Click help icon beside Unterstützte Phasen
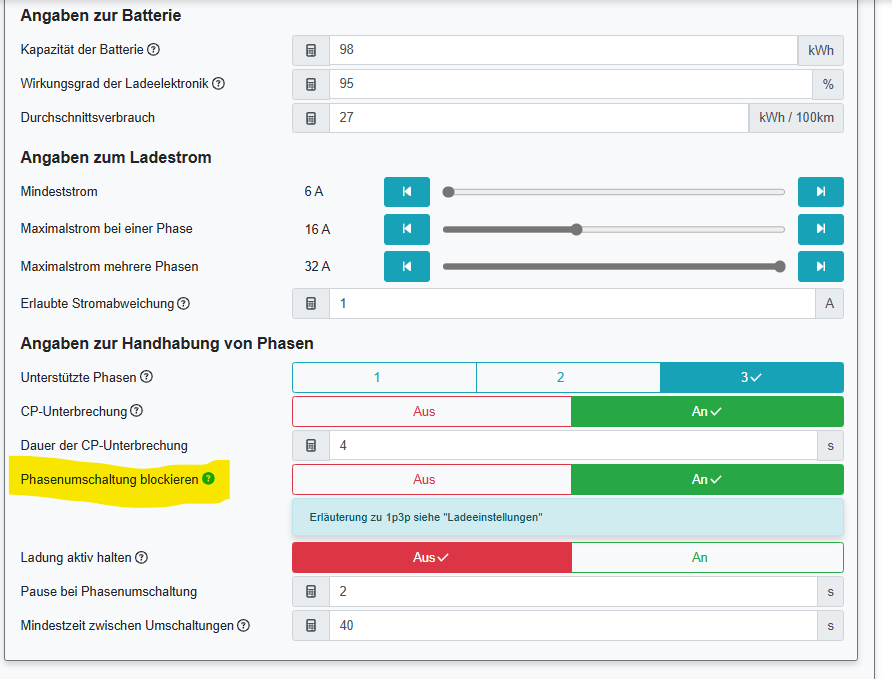Viewport: 892px width, 679px height. pos(147,377)
